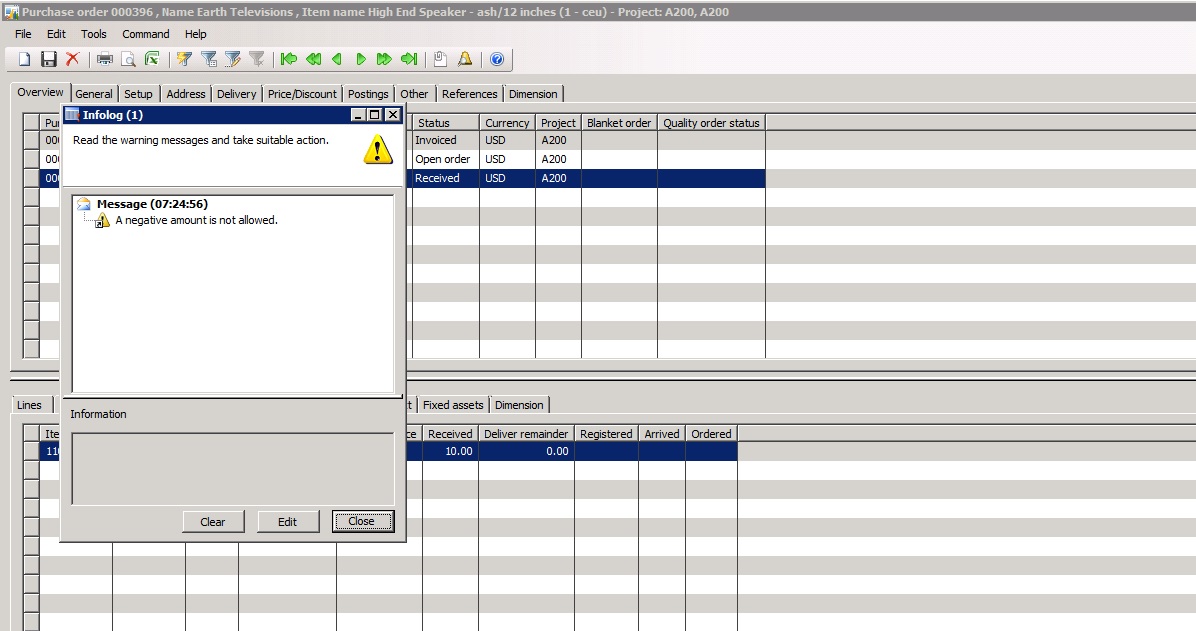Select the 'A negative amount is not allowed' message
Screen dimensions: 1196x631
196,220
